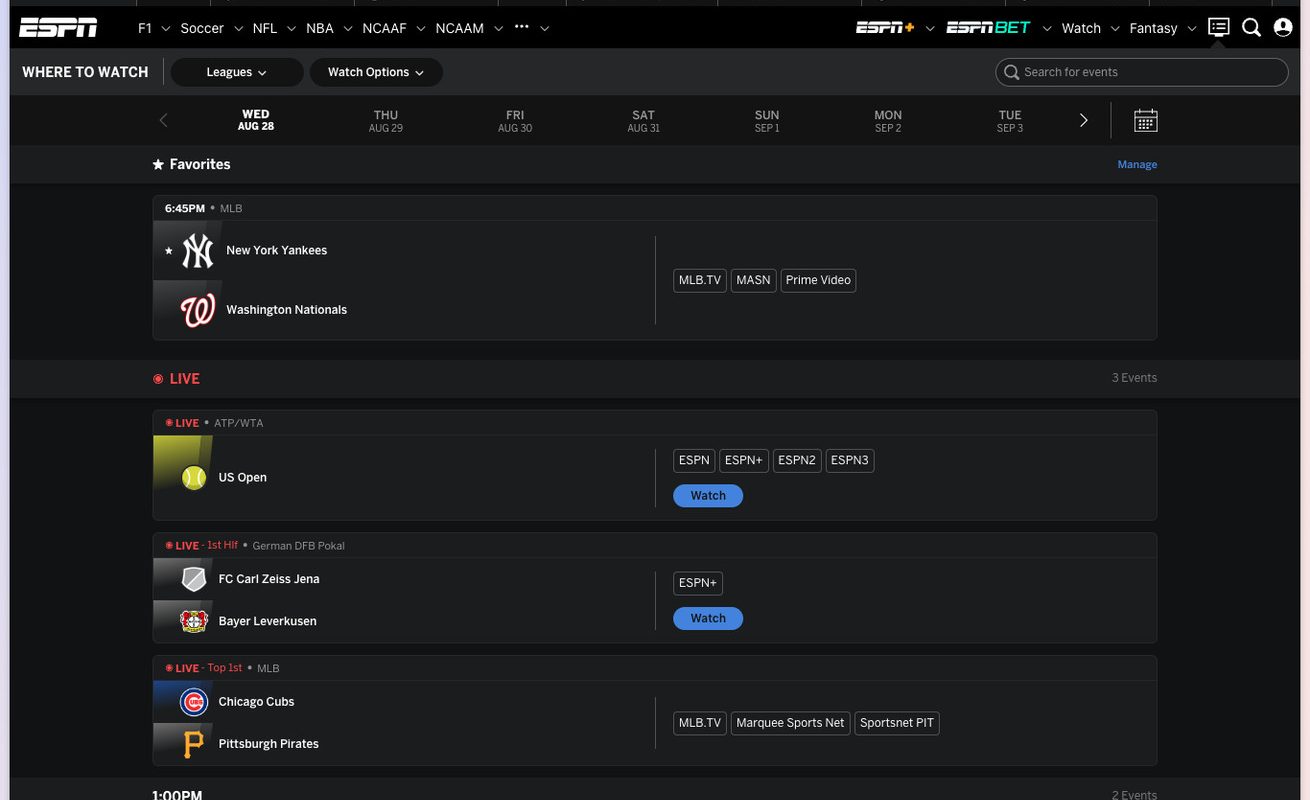This screenshot has width=1310, height=800.
Task: Click ESPN+ tag for Jena vs Leverkusen
Action: pos(698,583)
